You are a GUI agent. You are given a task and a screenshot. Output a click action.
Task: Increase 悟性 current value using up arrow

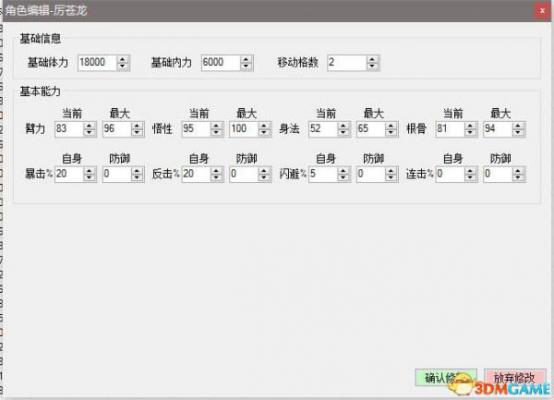216,126
